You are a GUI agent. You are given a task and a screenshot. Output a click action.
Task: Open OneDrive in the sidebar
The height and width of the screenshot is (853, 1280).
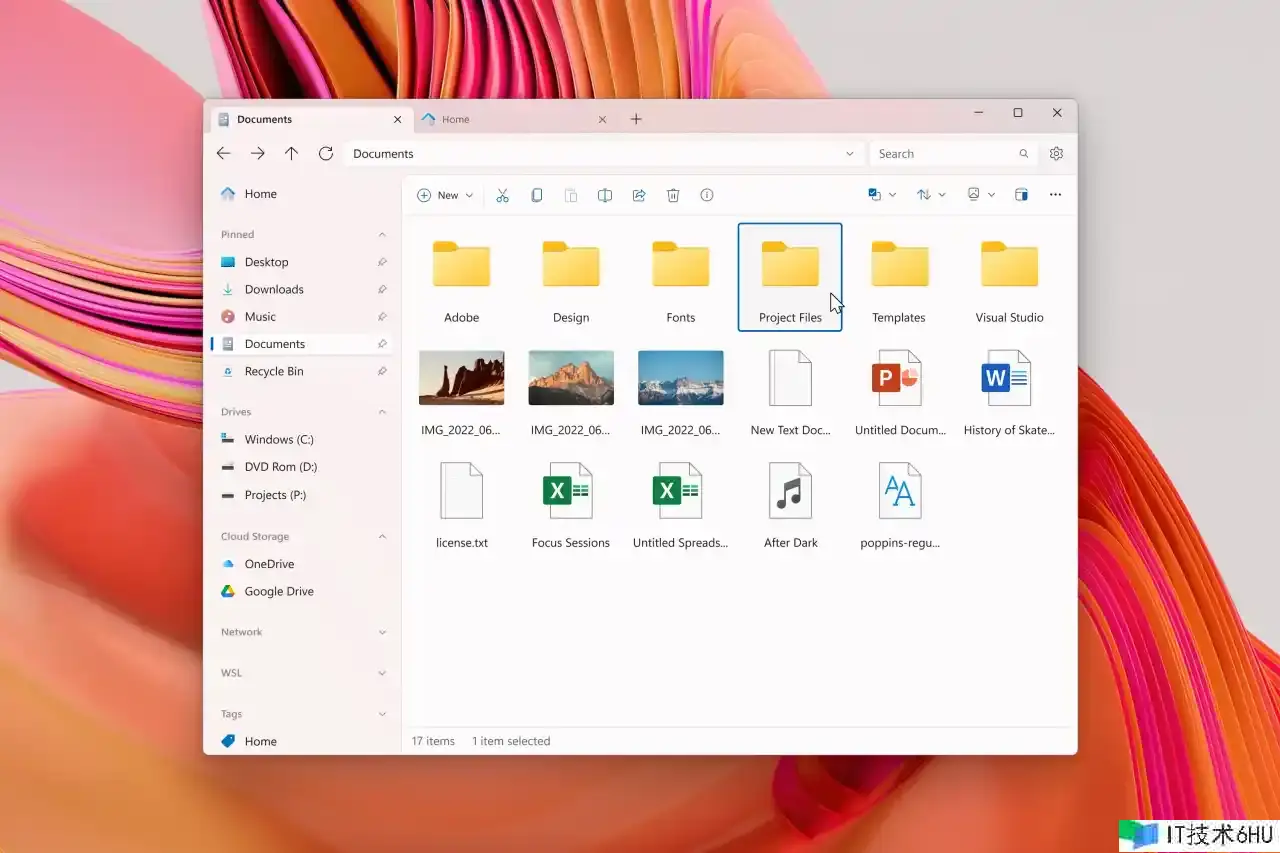click(x=302, y=564)
